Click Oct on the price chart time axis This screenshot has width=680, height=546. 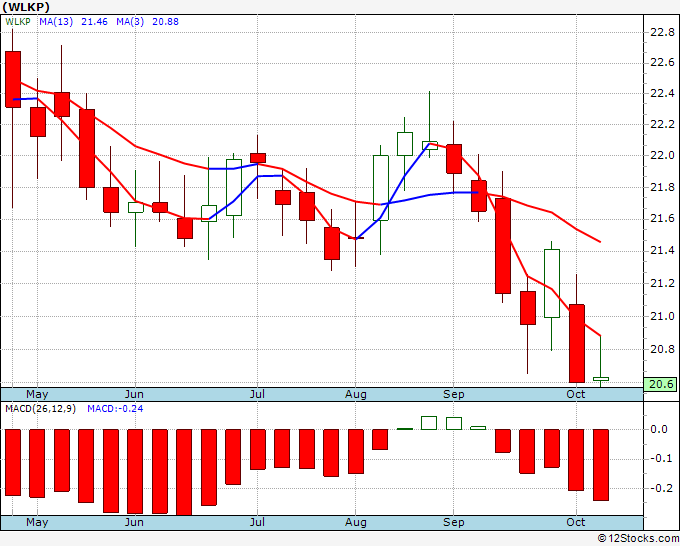click(x=576, y=394)
